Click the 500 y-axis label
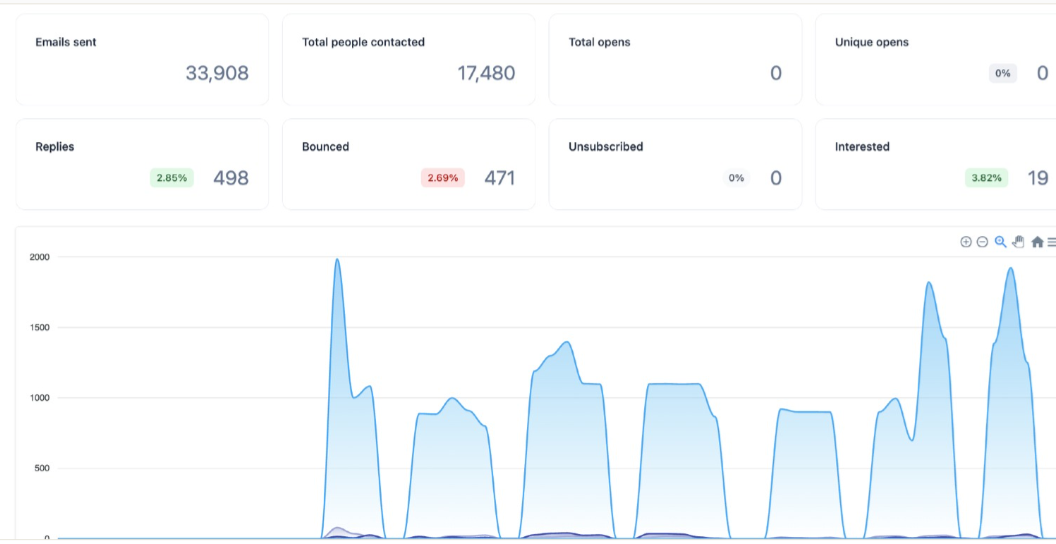The height and width of the screenshot is (544, 1056). [x=42, y=468]
